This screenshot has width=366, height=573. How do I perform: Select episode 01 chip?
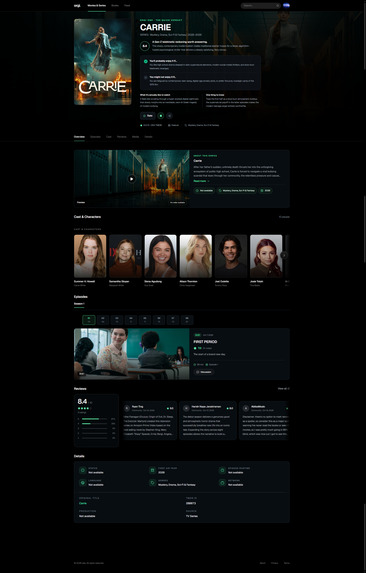point(89,320)
